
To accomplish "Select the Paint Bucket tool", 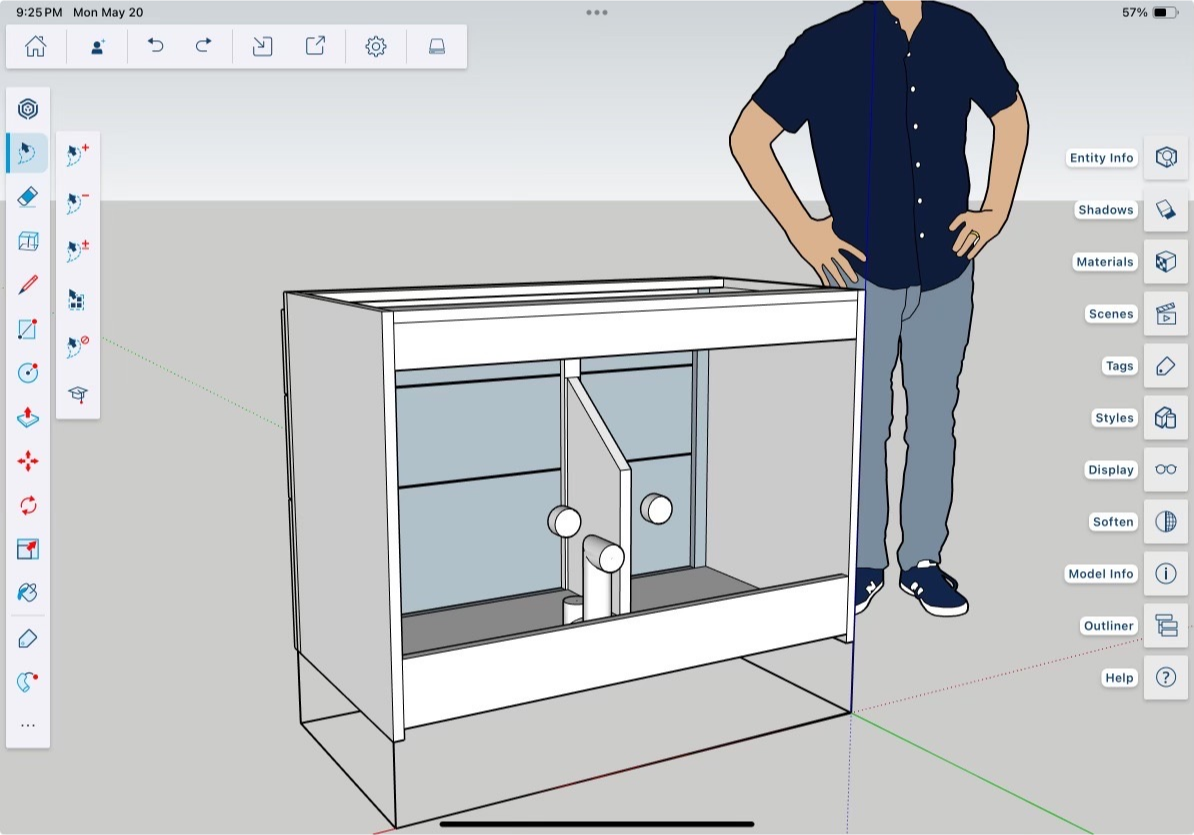I will pos(28,593).
